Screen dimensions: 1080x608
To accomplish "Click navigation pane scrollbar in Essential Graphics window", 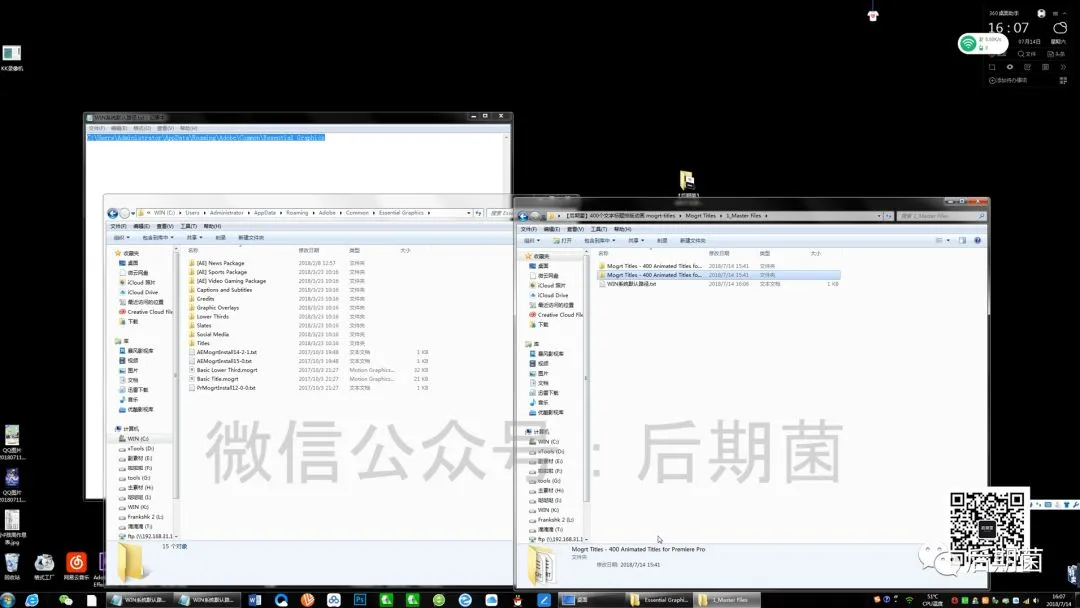I will pyautogui.click(x=176, y=375).
